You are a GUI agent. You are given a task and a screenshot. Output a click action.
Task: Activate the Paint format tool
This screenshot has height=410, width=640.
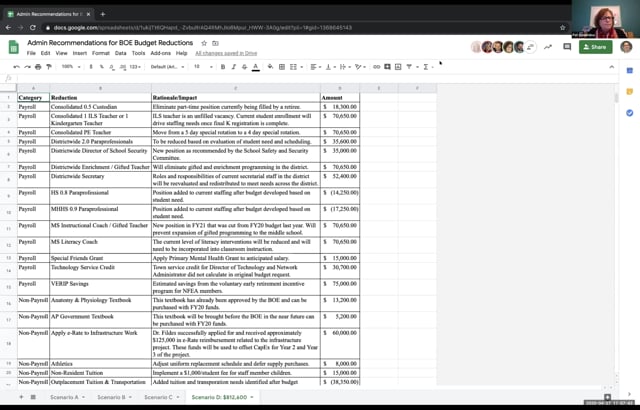click(49, 67)
